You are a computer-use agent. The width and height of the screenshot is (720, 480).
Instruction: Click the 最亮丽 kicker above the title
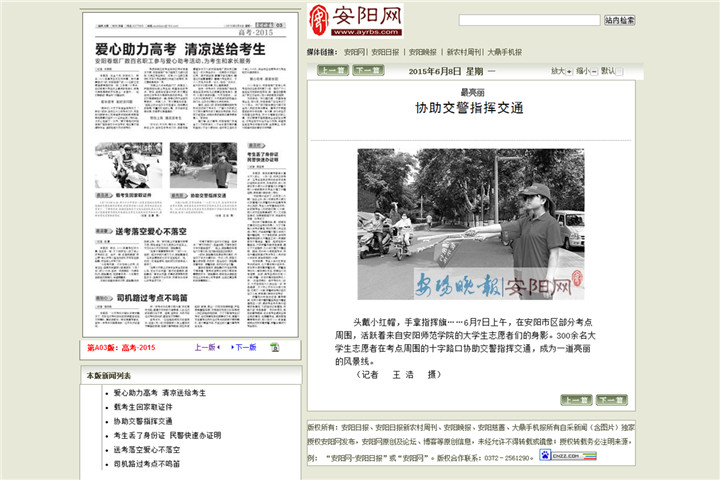pos(472,92)
